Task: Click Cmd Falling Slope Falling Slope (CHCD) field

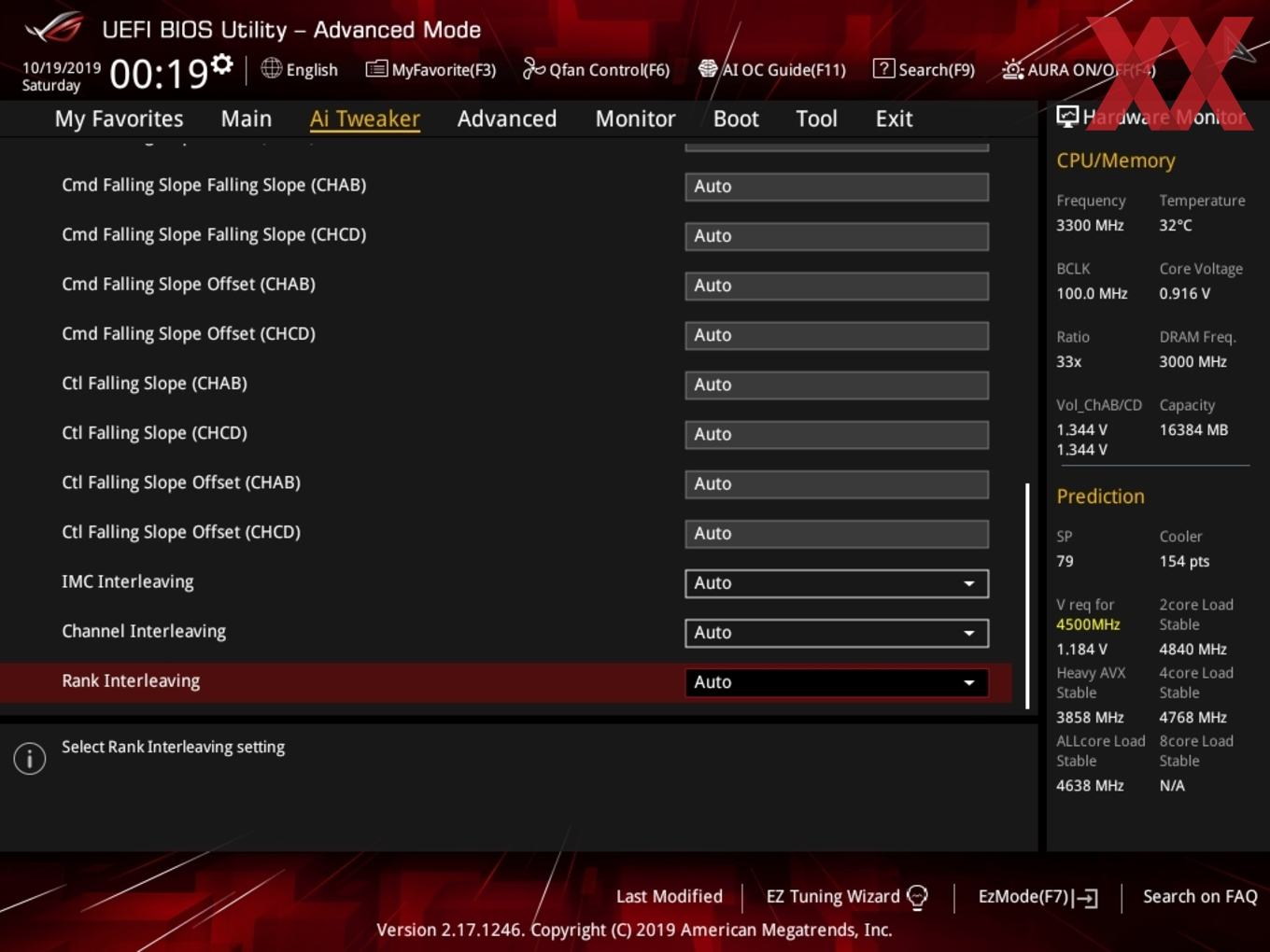Action: click(x=837, y=236)
